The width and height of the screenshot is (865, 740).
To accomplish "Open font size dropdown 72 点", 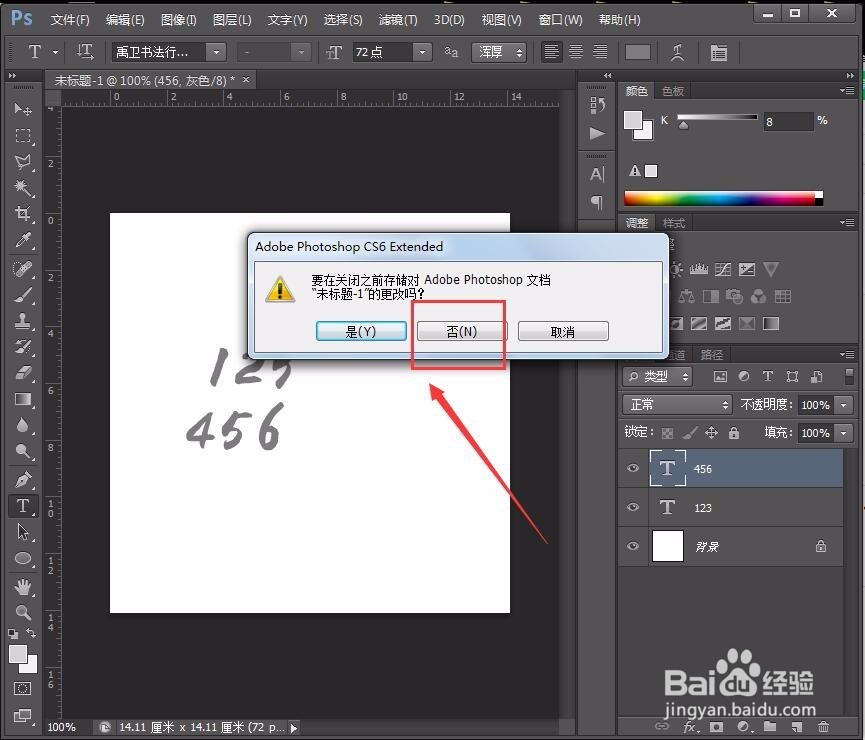I will pos(422,52).
